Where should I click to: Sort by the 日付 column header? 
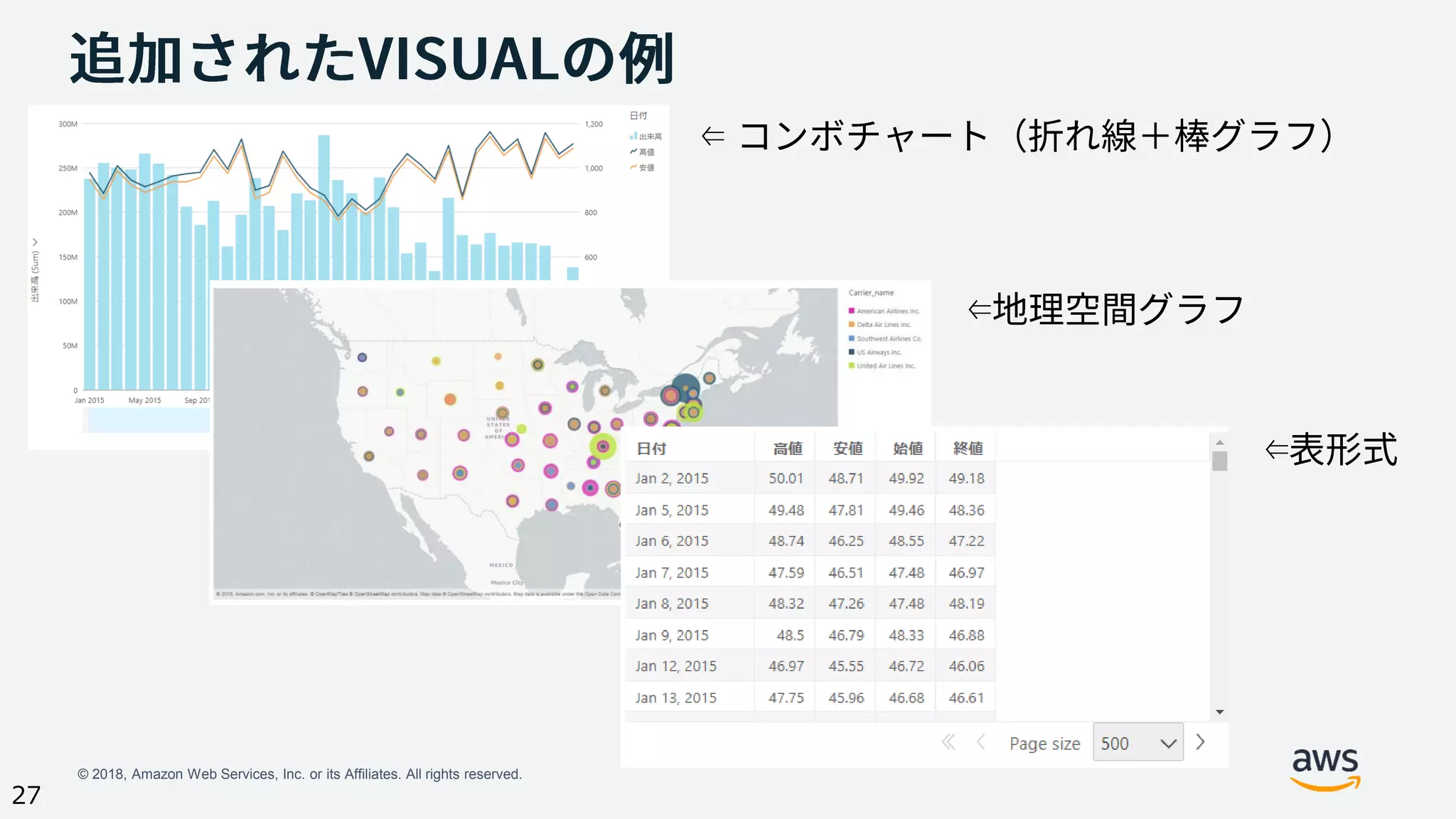651,449
